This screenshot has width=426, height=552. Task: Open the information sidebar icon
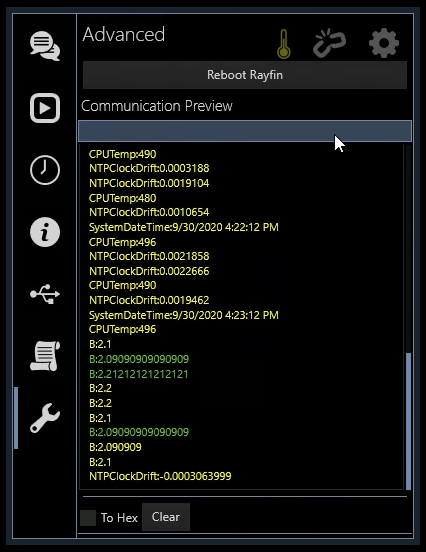pos(45,232)
